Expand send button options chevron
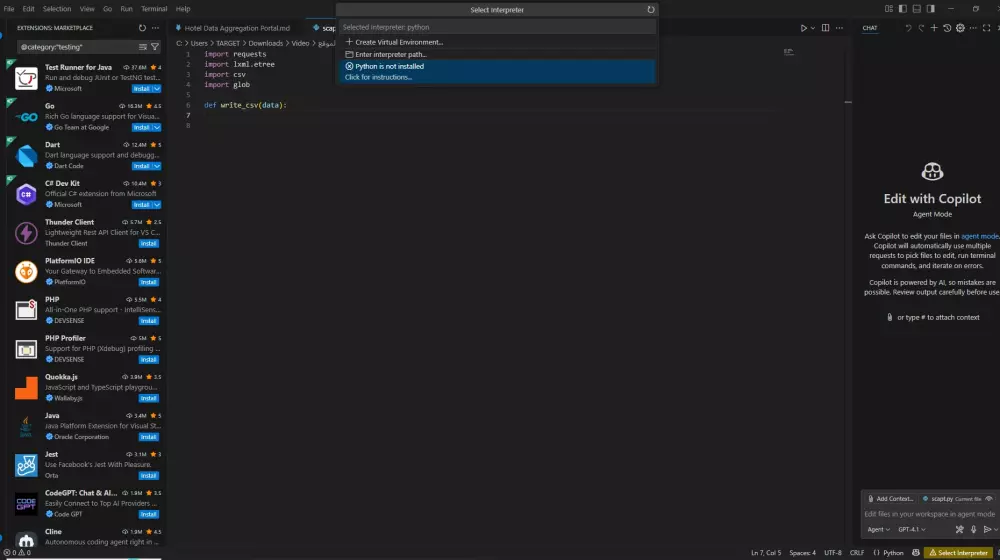Viewport: 1000px width, 560px height. (x=995, y=529)
